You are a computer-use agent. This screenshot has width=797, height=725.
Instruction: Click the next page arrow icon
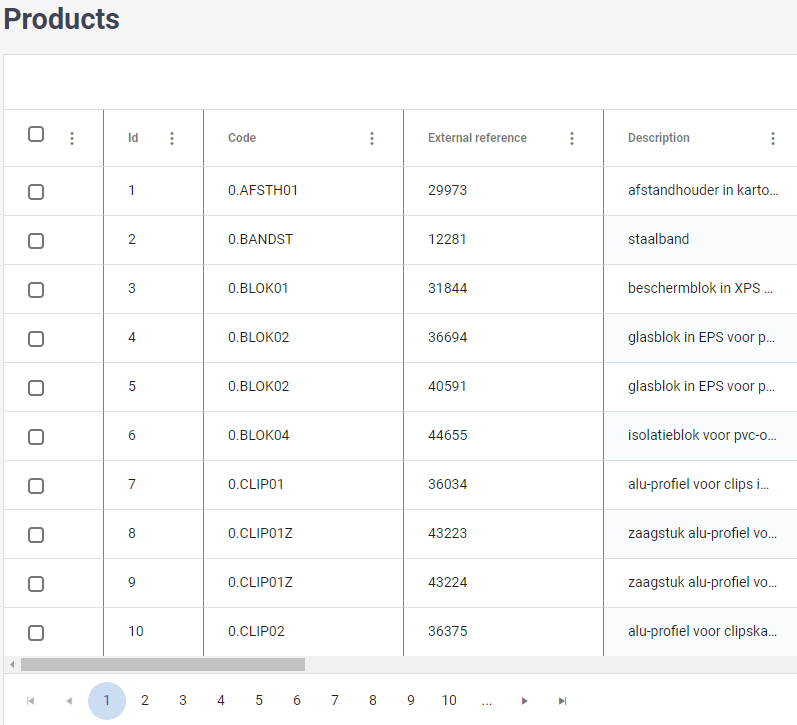tap(525, 701)
